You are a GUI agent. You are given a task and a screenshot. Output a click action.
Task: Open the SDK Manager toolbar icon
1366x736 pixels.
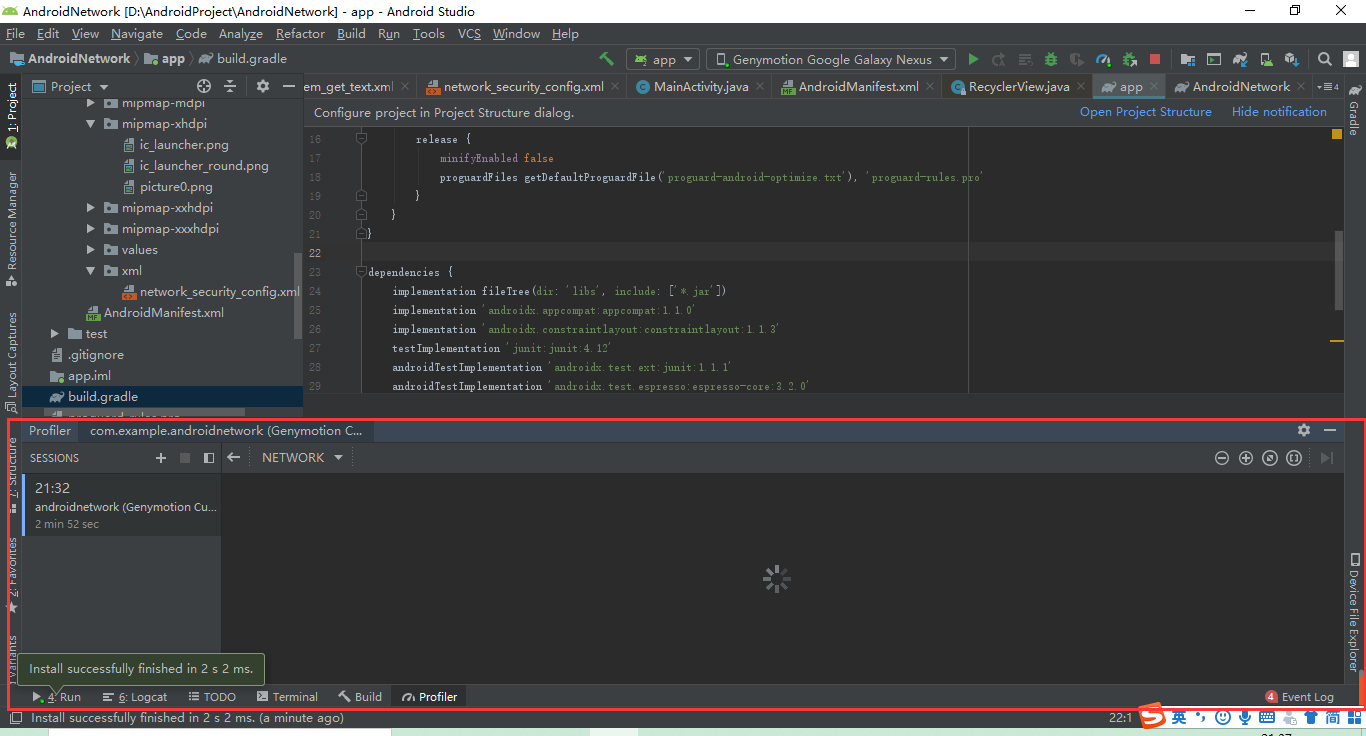[1291, 59]
